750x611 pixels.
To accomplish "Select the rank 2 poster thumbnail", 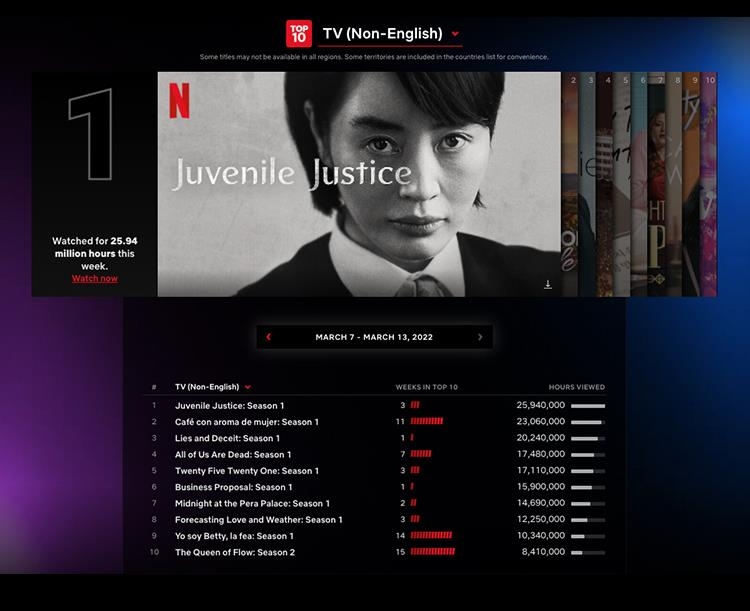I will click(571, 185).
